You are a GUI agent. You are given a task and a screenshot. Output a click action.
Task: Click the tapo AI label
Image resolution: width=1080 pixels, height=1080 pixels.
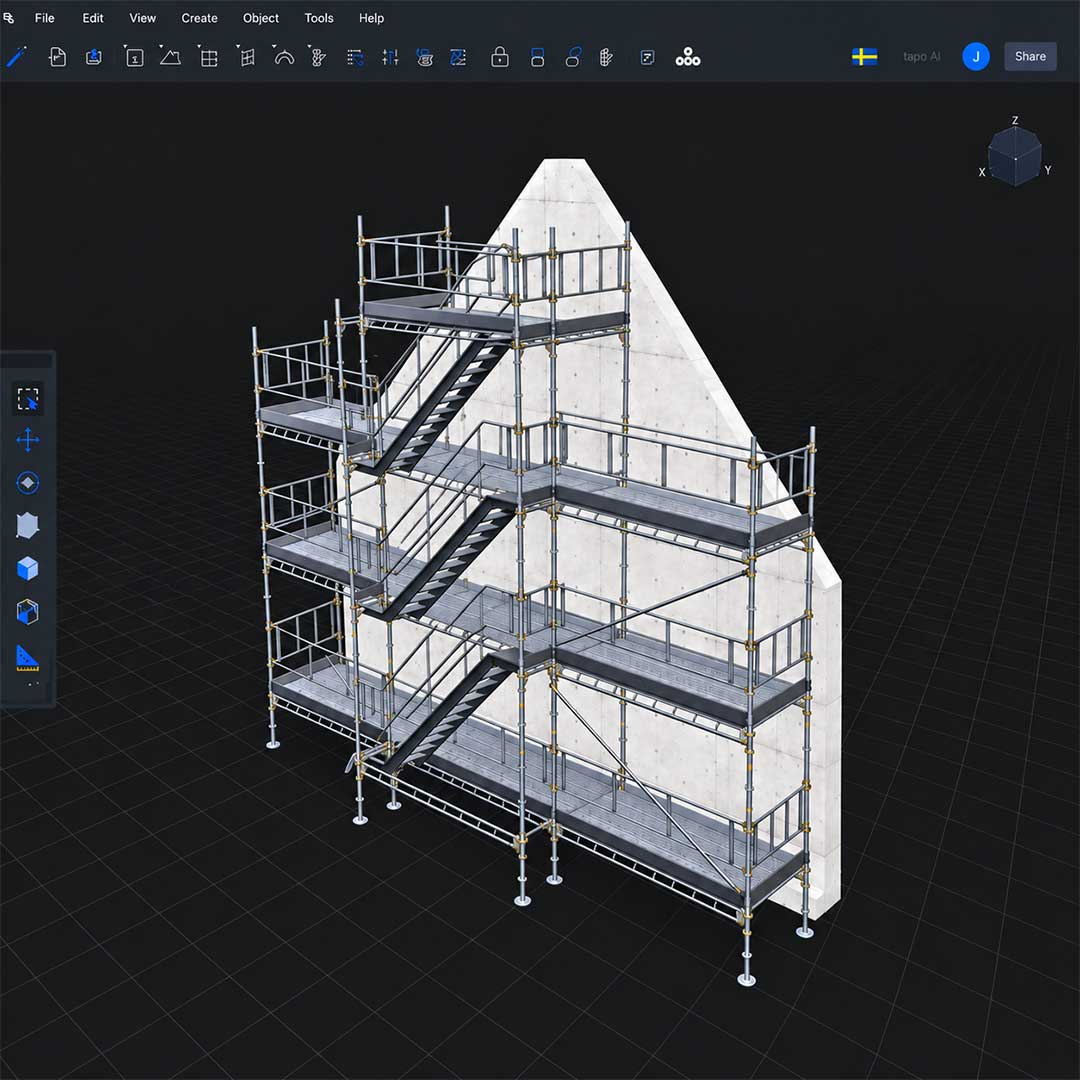pos(922,56)
